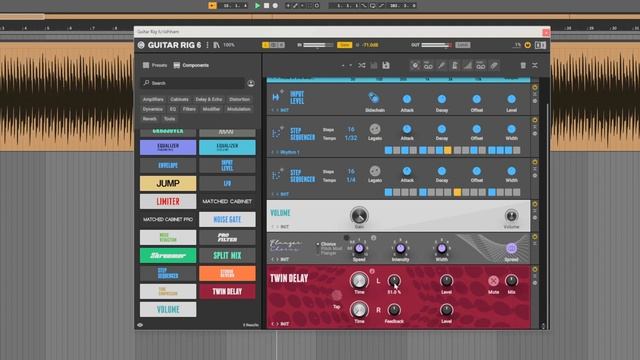The width and height of the screenshot is (640, 360).
Task: Click the component Search field
Action: tap(192, 83)
